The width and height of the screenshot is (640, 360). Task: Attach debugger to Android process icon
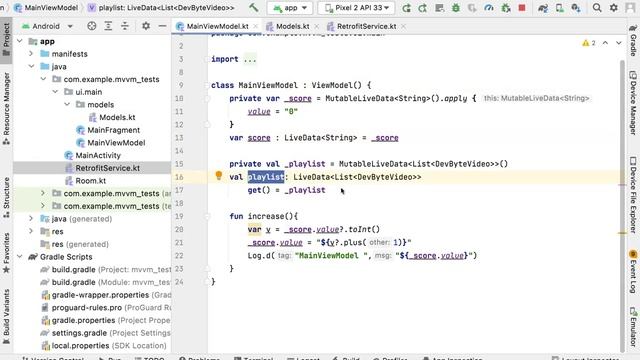click(506, 8)
